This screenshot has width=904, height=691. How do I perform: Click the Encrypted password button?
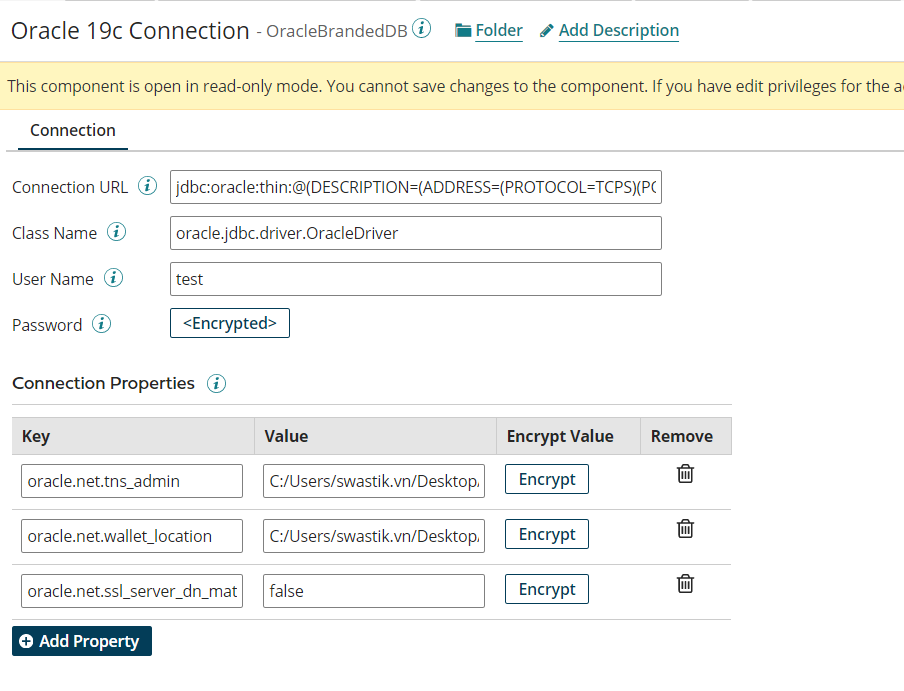coord(230,323)
